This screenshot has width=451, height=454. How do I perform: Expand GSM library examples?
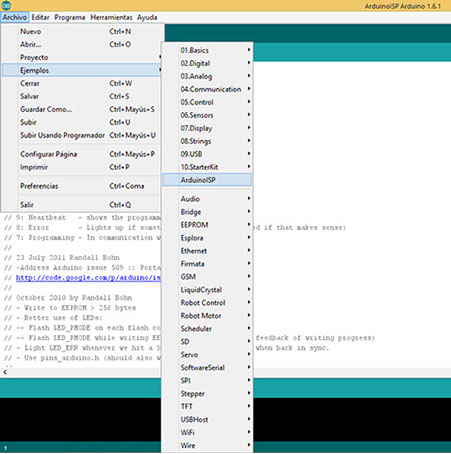point(207,277)
